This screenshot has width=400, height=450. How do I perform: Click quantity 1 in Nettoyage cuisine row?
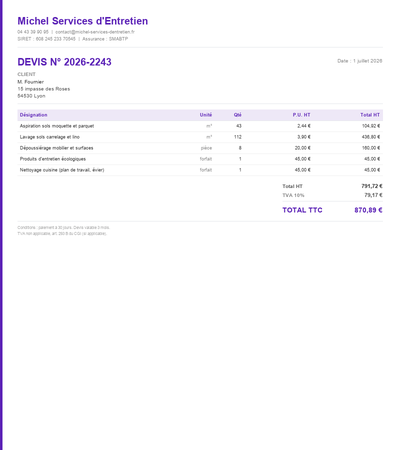point(240,170)
